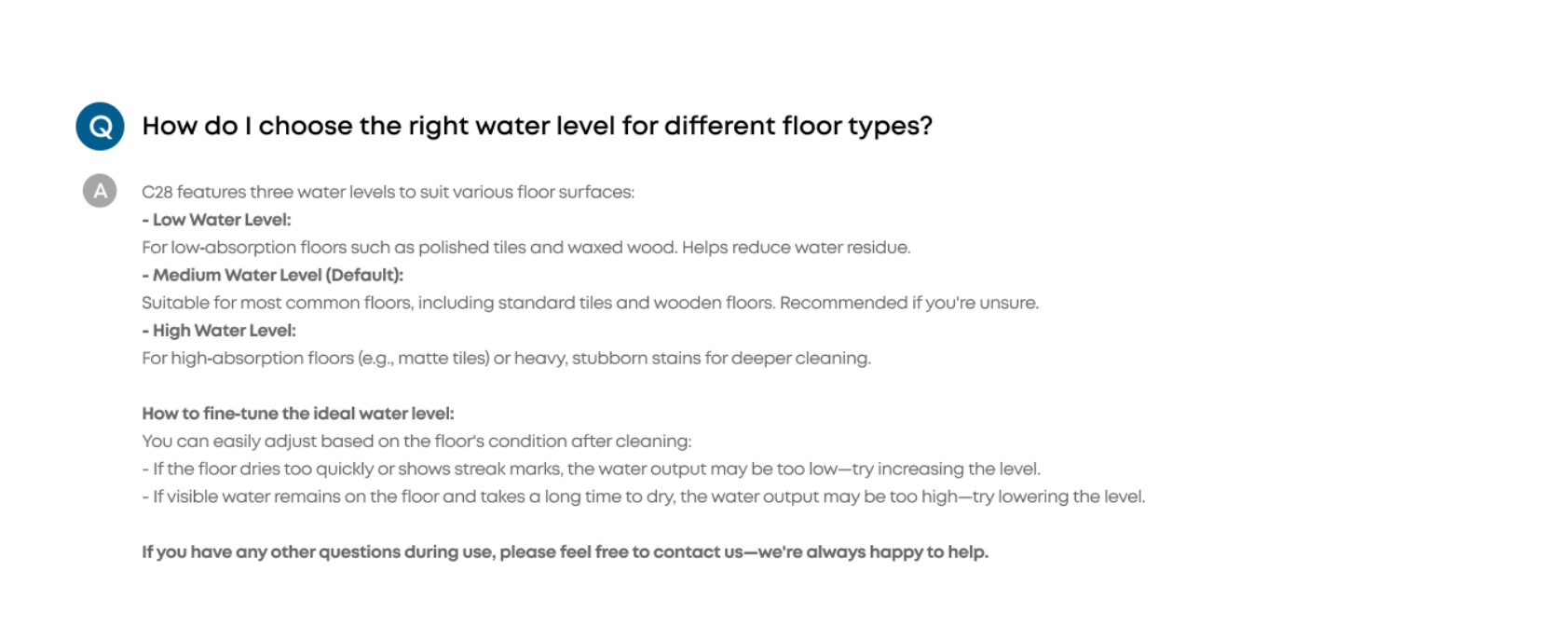Click the sentence about high-absorption floors
1568x626 pixels.
[x=506, y=359]
